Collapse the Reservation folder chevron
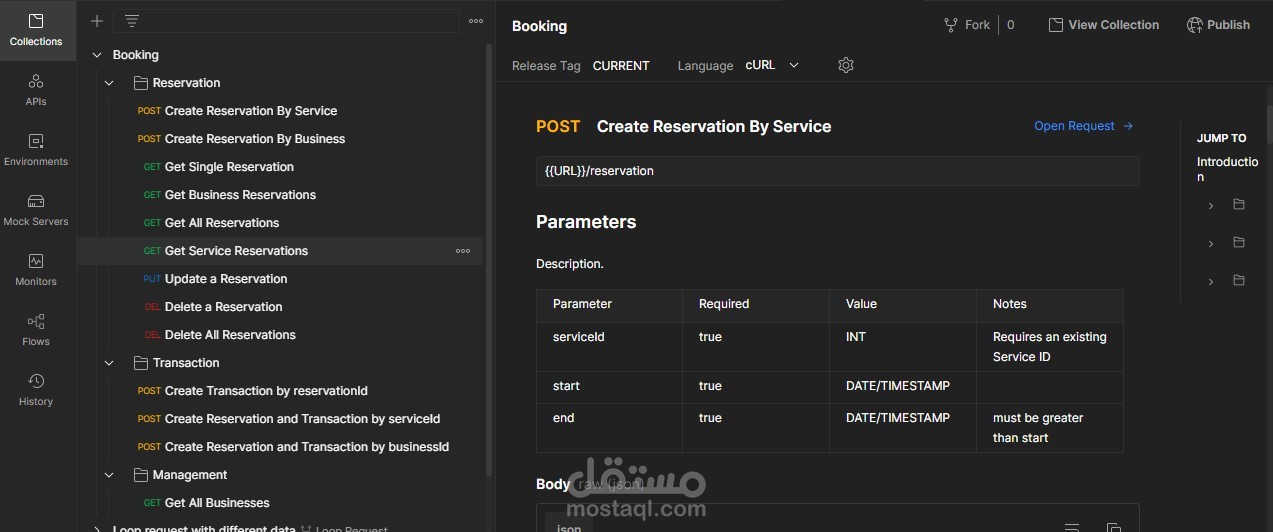 (x=110, y=83)
